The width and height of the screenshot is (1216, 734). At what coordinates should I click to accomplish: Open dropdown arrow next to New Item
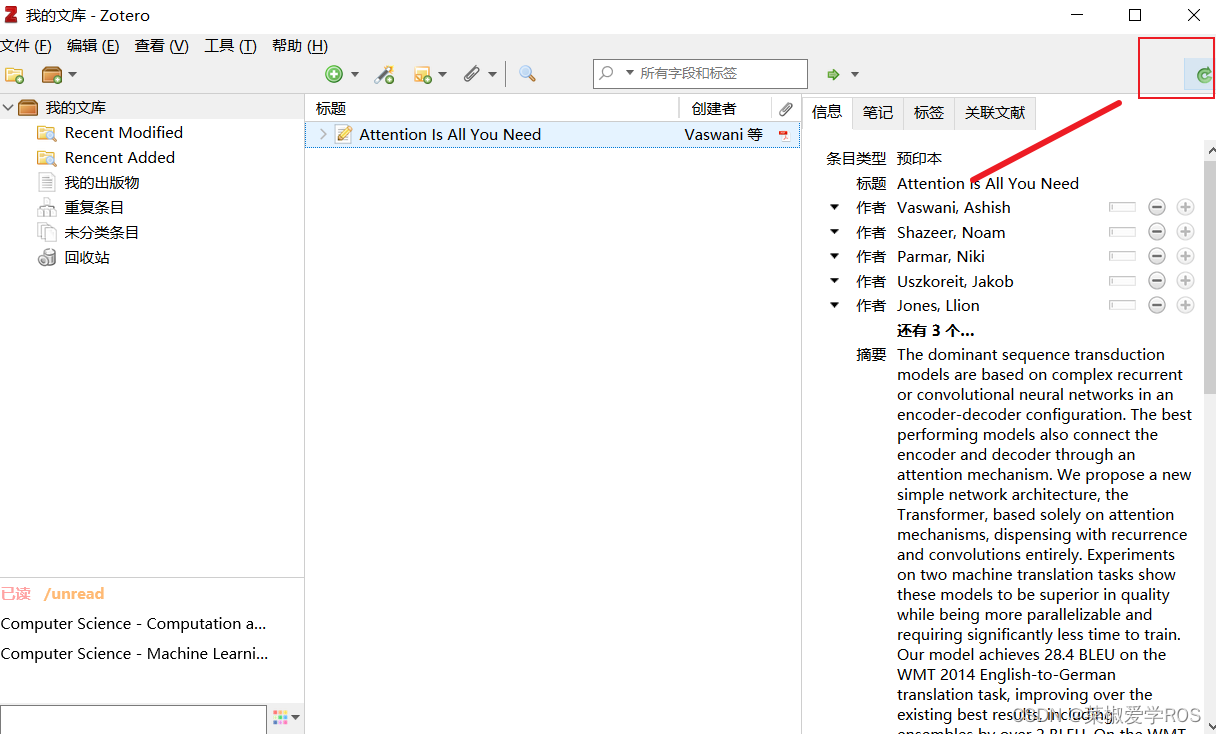[355, 75]
